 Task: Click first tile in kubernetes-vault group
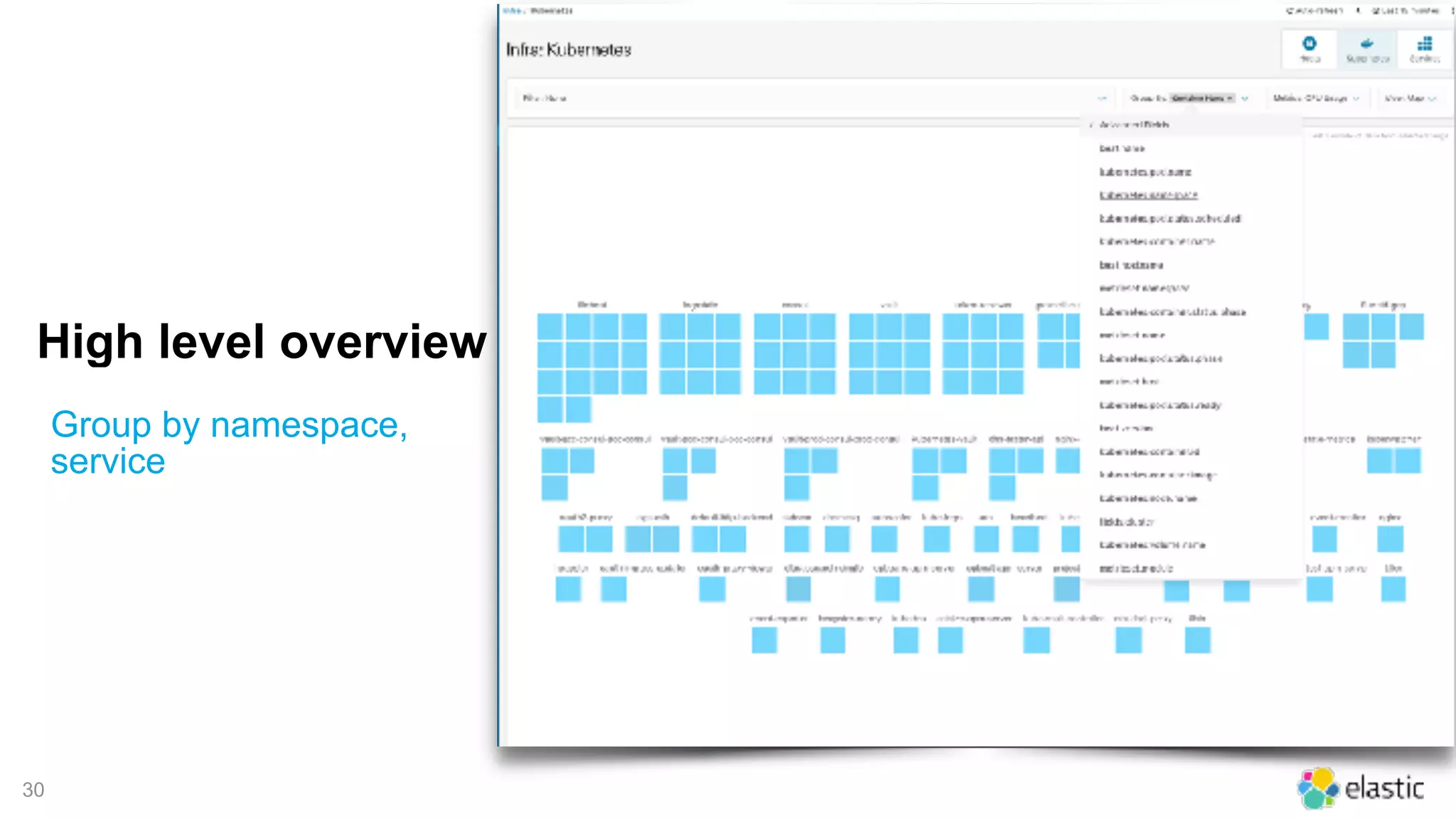[x=925, y=461]
